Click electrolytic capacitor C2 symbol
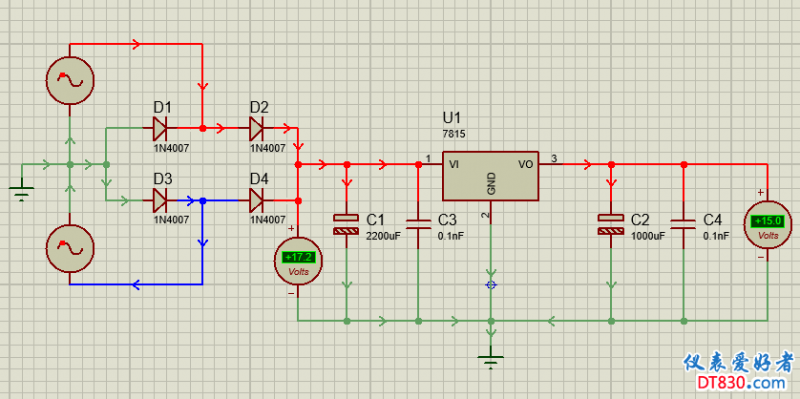This screenshot has height=399, width=800. pyautogui.click(x=611, y=225)
